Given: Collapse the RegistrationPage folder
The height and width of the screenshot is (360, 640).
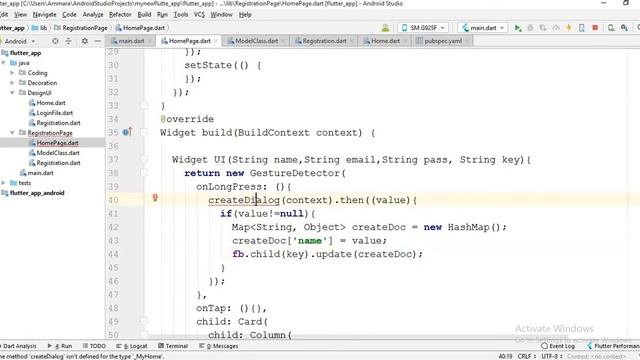Looking at the screenshot, I should pyautogui.click(x=12, y=133).
